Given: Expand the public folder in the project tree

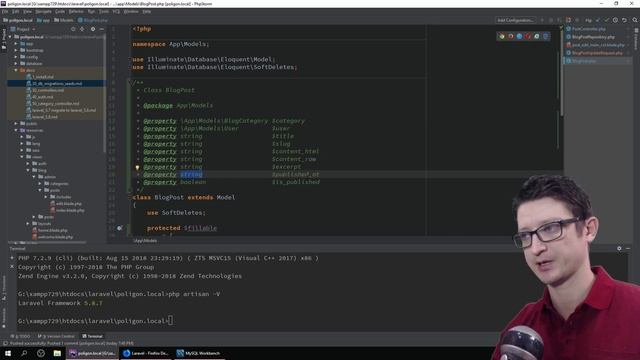Looking at the screenshot, I should point(16,123).
